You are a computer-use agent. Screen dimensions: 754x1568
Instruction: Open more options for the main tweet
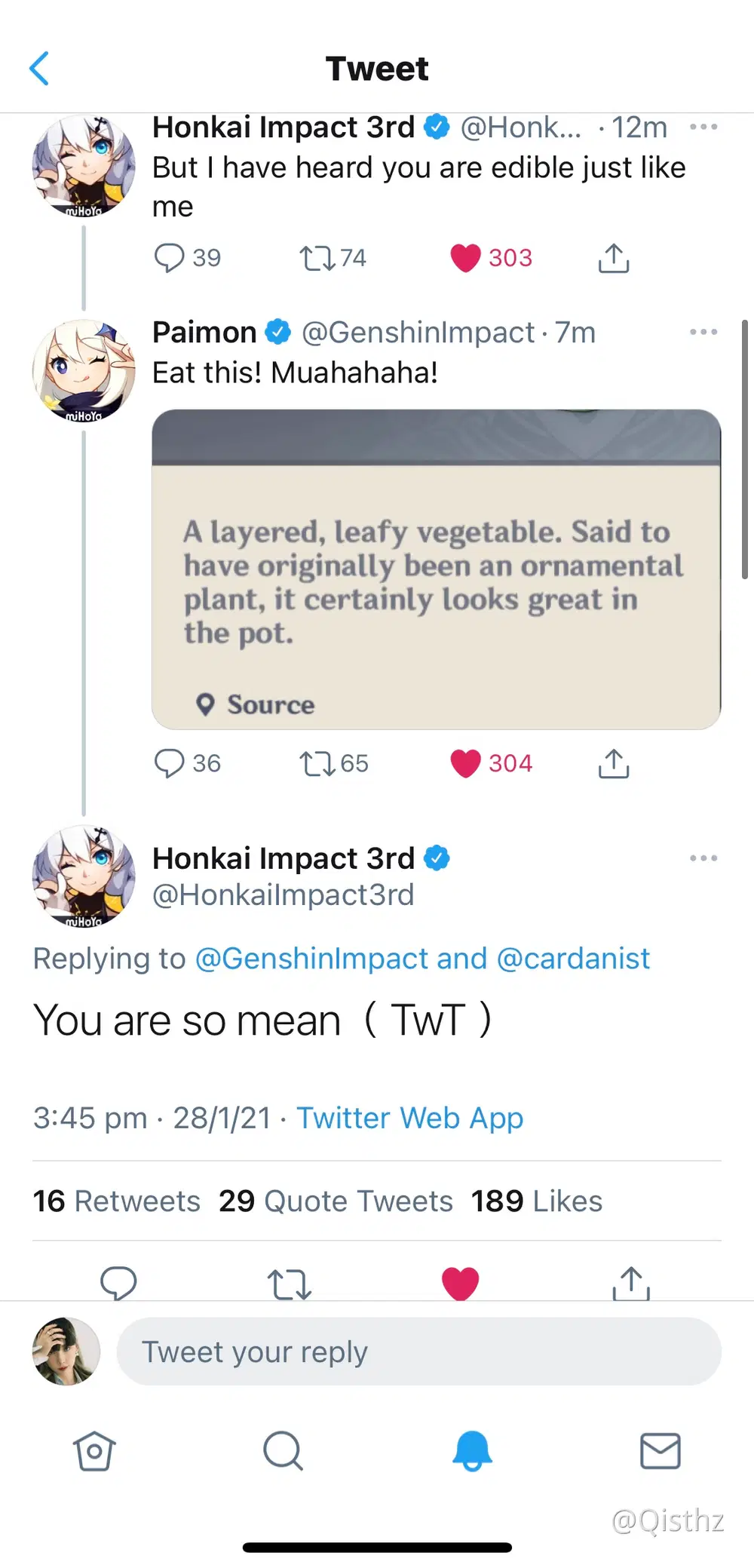pos(703,858)
